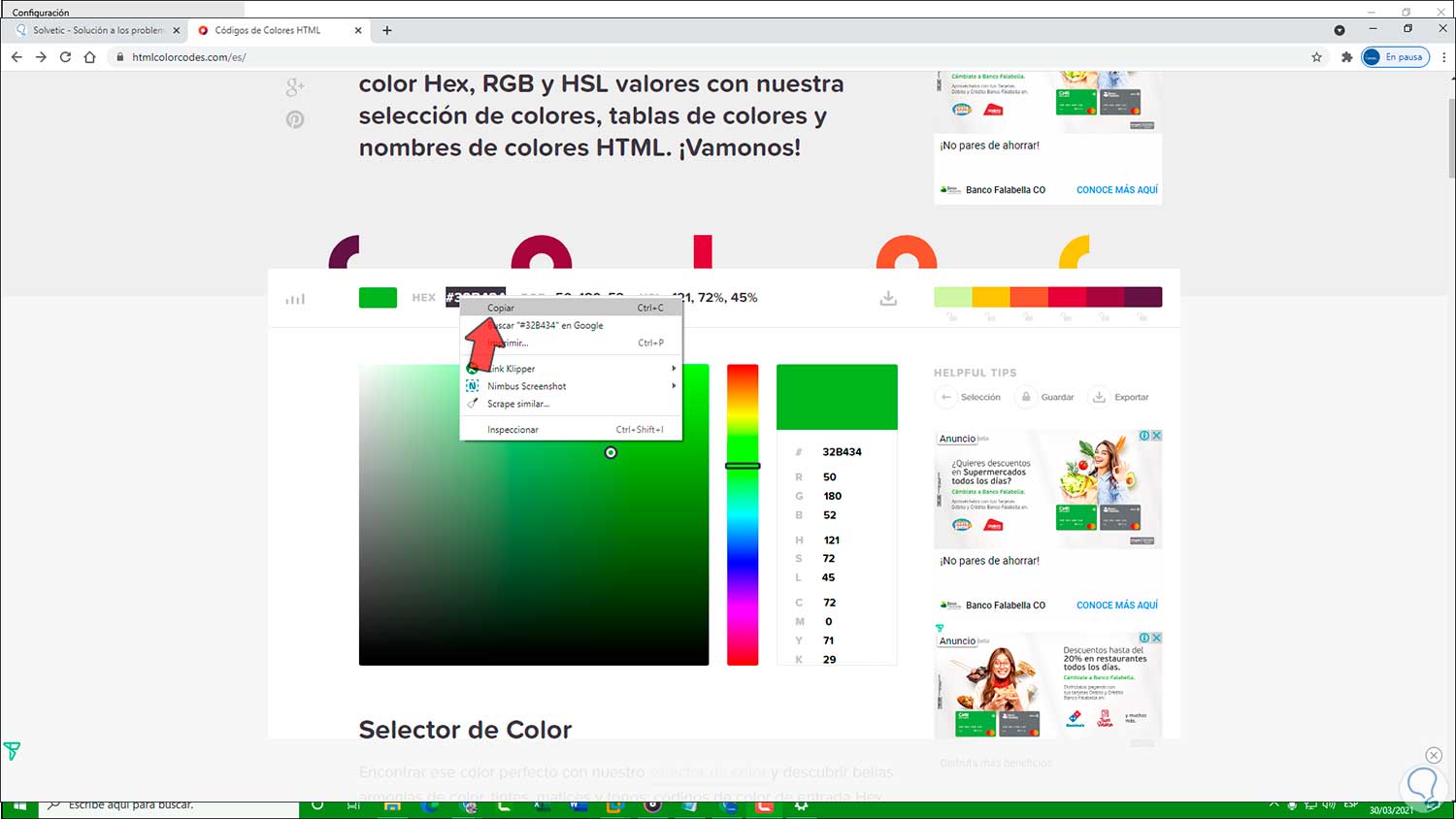The height and width of the screenshot is (819, 1456).
Task: Reload the htmlcolorcodes page
Action: [65, 57]
